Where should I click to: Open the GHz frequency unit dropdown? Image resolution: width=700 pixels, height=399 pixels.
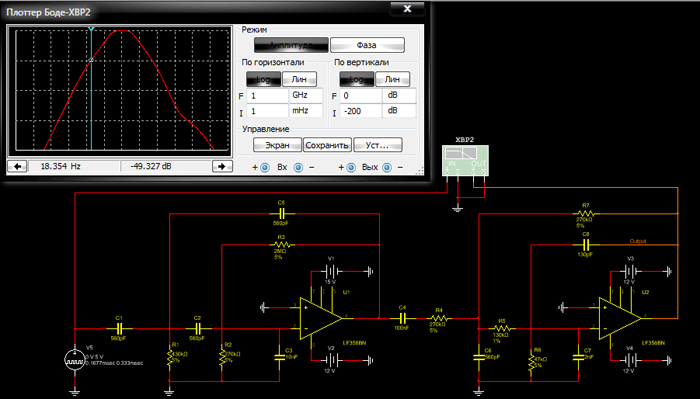pos(306,95)
